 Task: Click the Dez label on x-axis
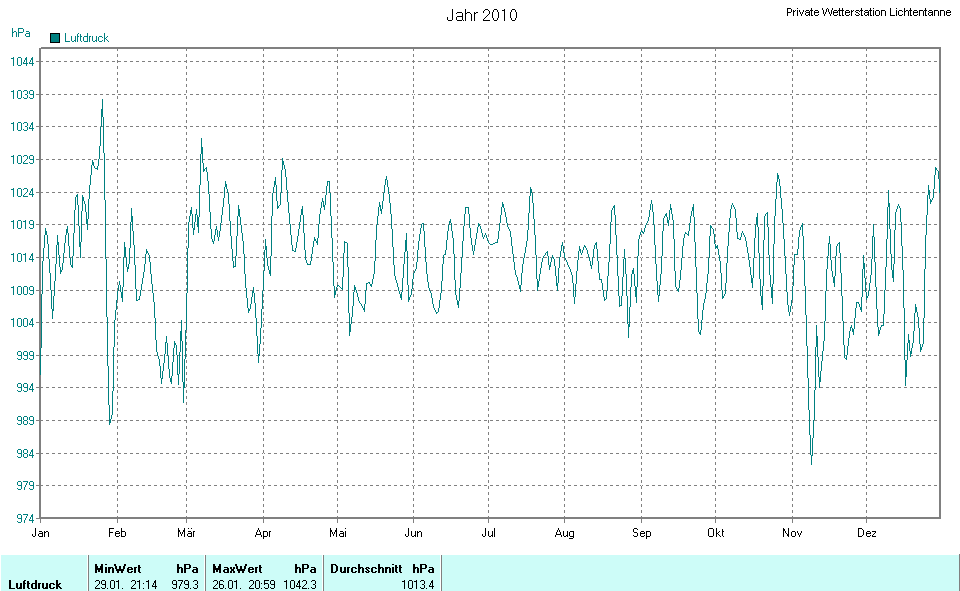[867, 533]
